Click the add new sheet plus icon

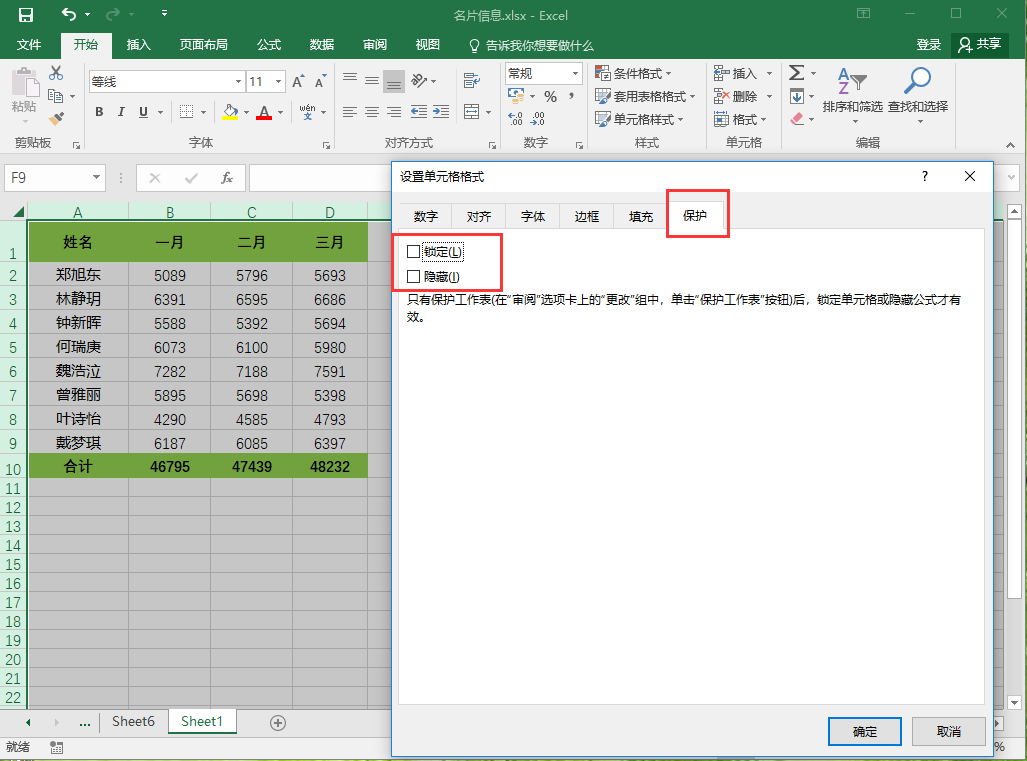coord(278,722)
